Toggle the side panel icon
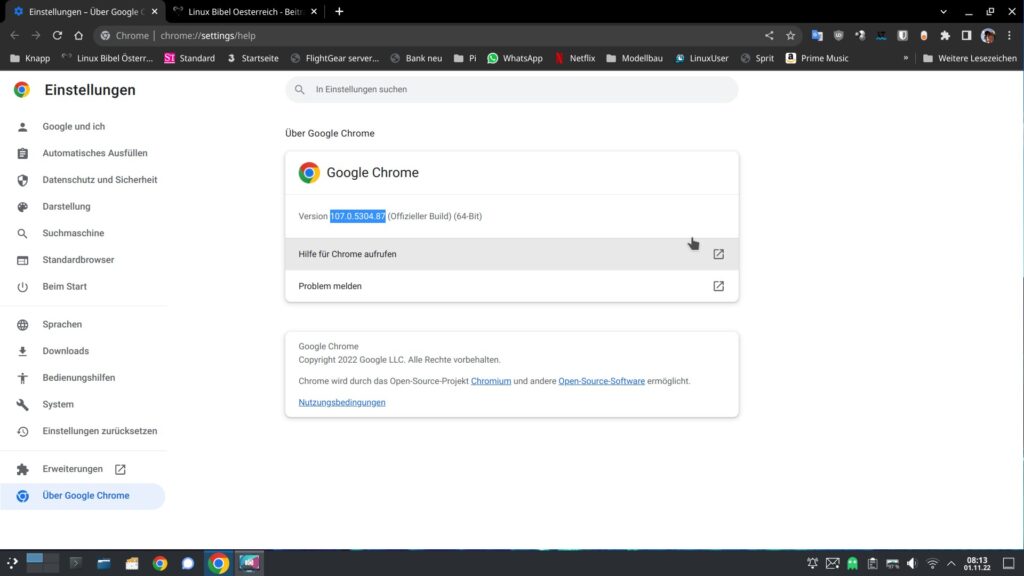Viewport: 1024px width, 576px height. coord(966,36)
